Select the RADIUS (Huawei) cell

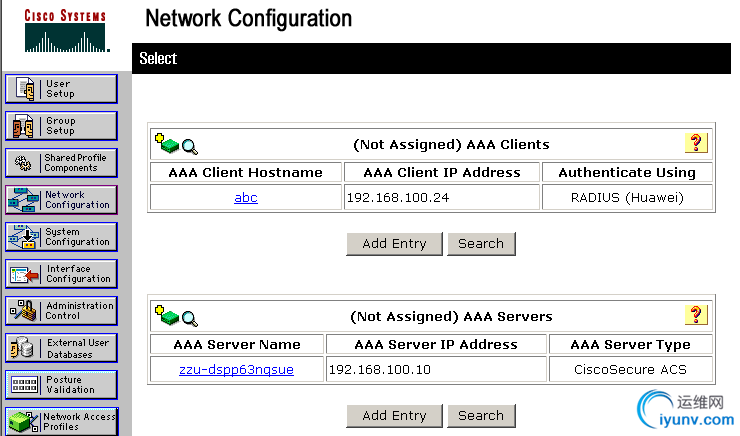[627, 197]
